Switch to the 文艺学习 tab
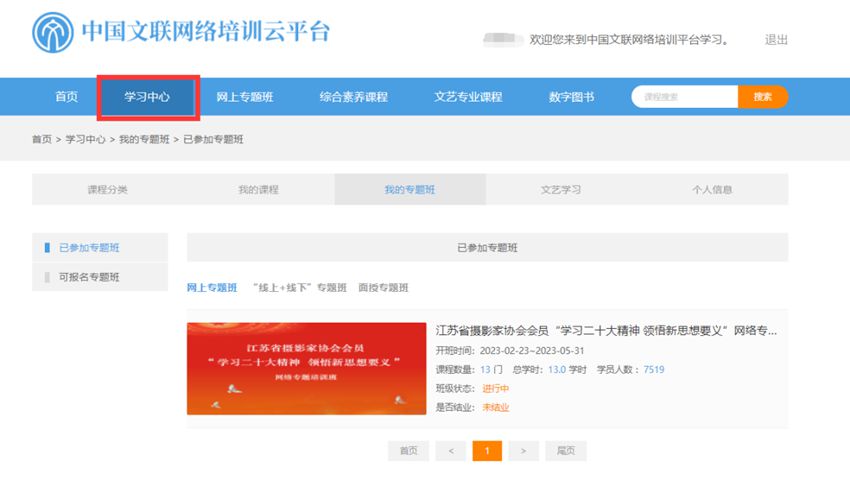This screenshot has height=487, width=850. tap(561, 189)
